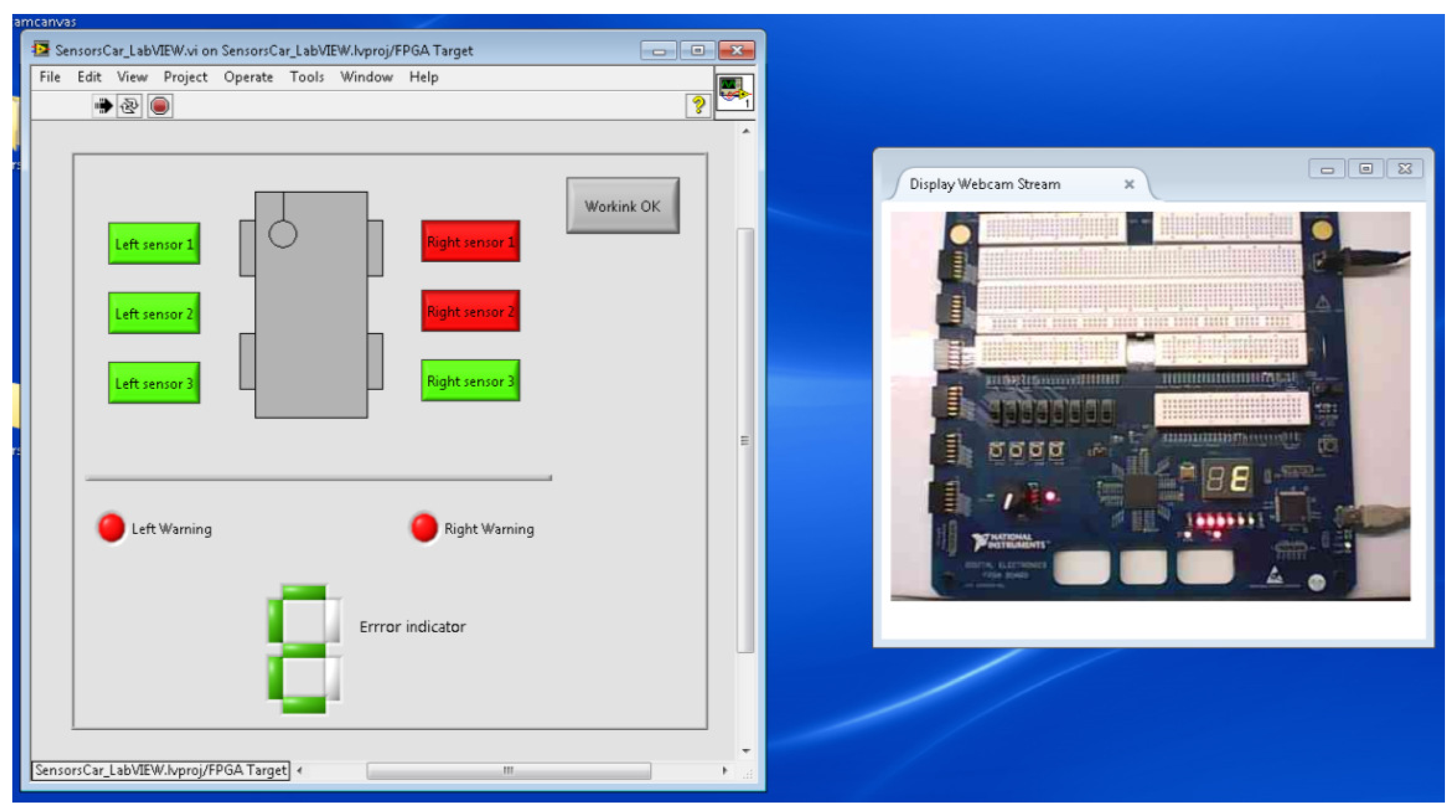Click the vertical scrollbar down arrow
This screenshot has height=812, width=1456.
(x=746, y=751)
